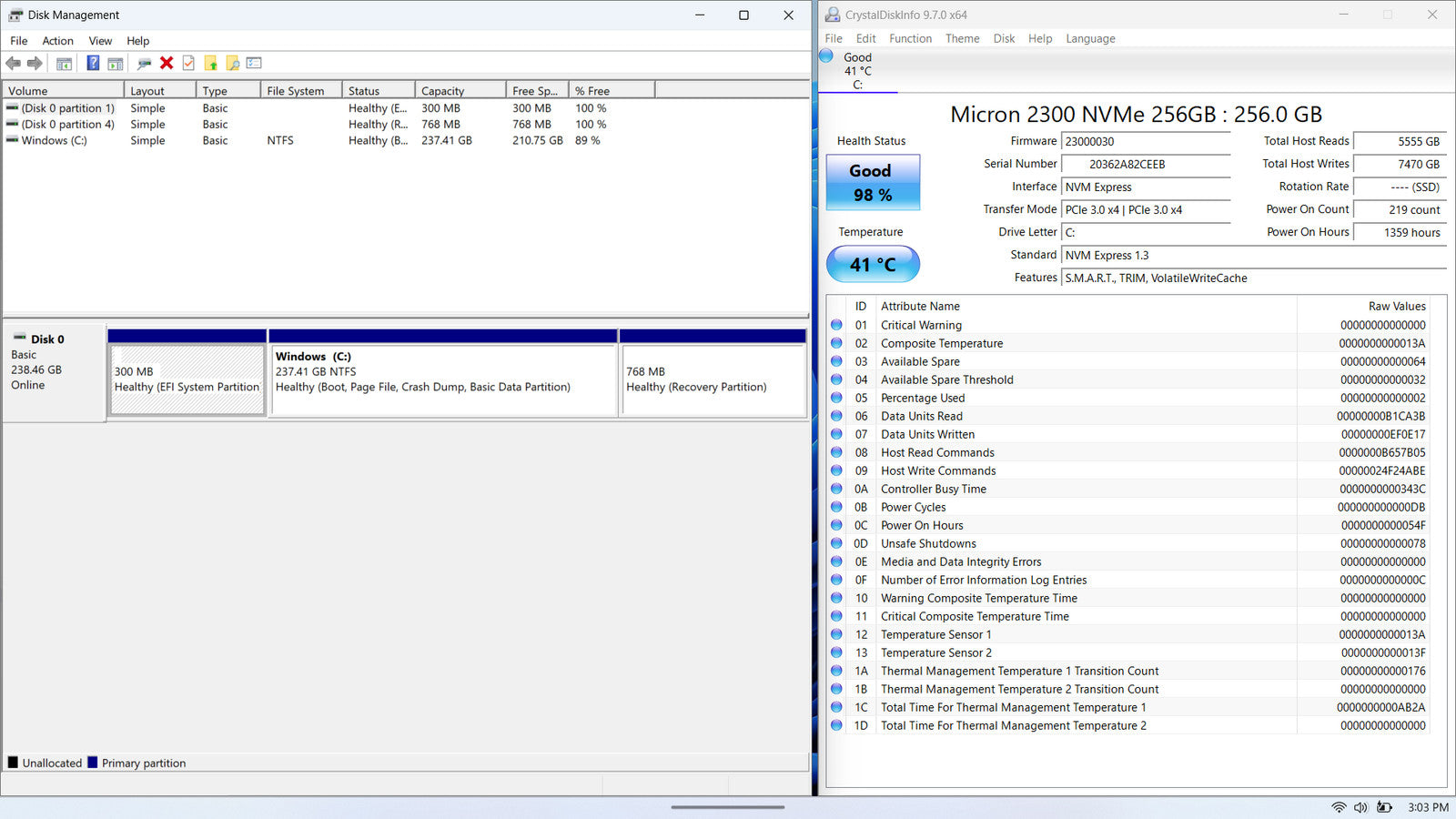This screenshot has height=819, width=1456.
Task: Select the Windows (C:) volume row
Action: point(55,141)
